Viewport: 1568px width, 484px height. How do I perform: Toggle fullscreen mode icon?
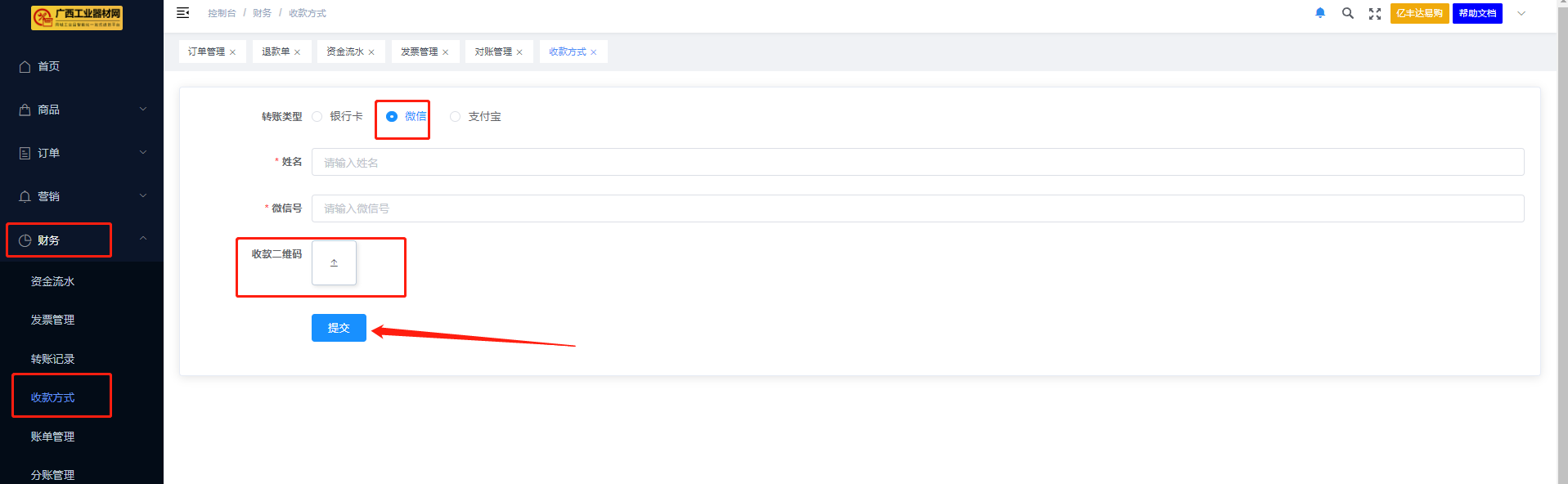click(1375, 14)
